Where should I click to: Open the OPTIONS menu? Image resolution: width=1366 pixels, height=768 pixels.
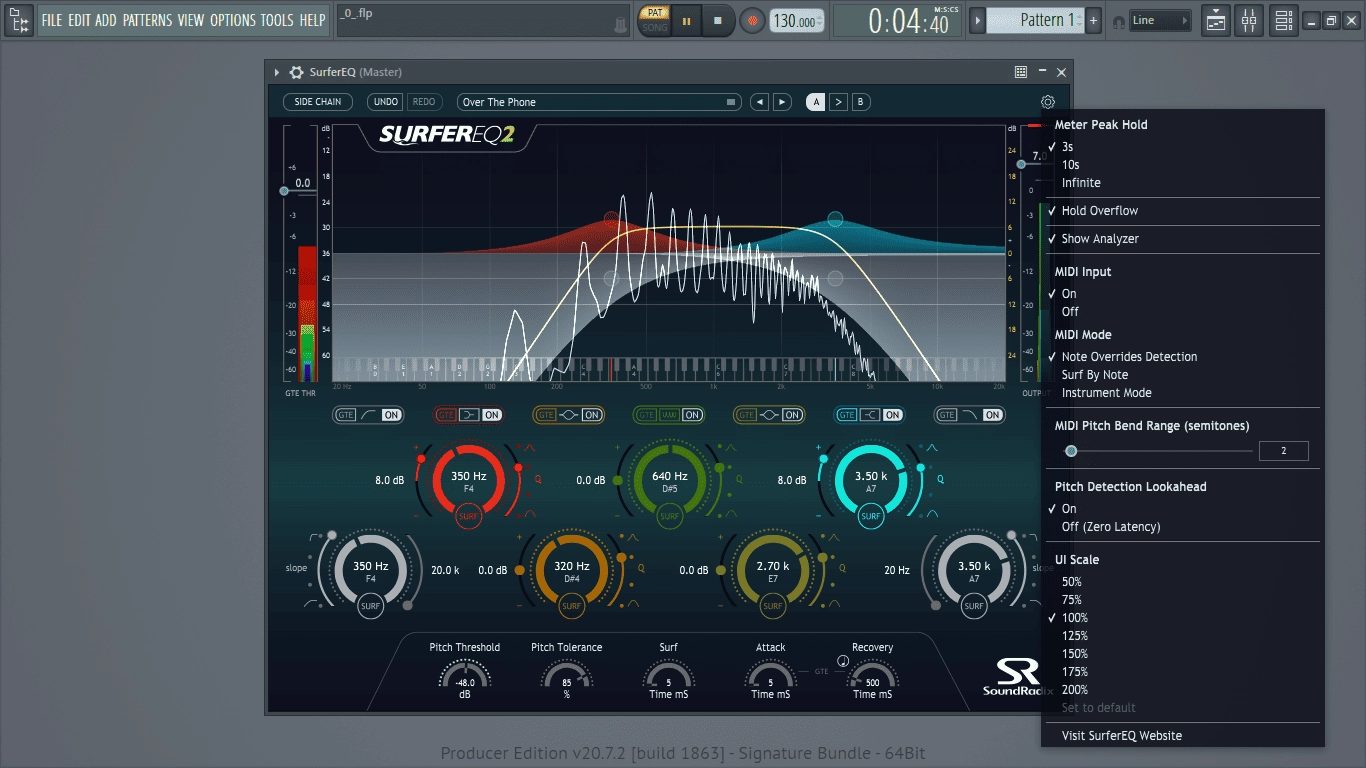232,20
